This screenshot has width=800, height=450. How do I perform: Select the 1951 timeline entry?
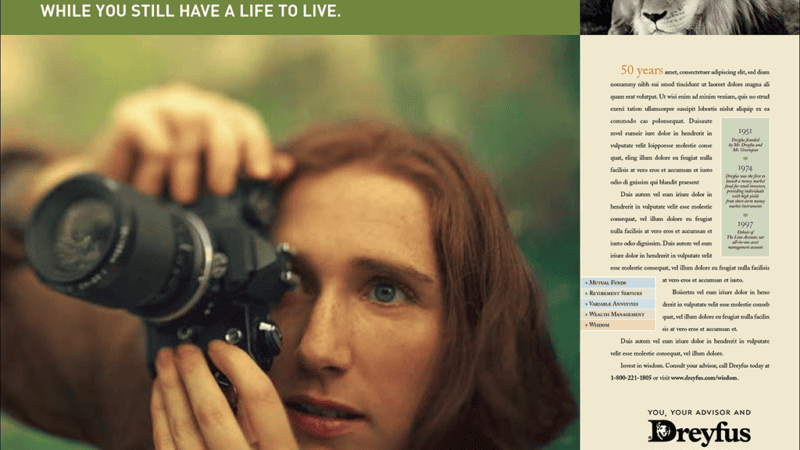745,141
